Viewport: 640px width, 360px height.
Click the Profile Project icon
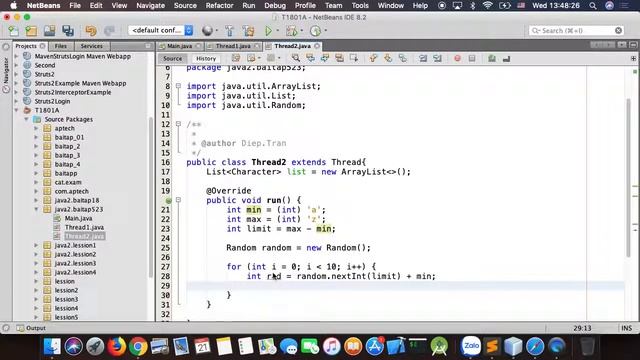(315, 31)
